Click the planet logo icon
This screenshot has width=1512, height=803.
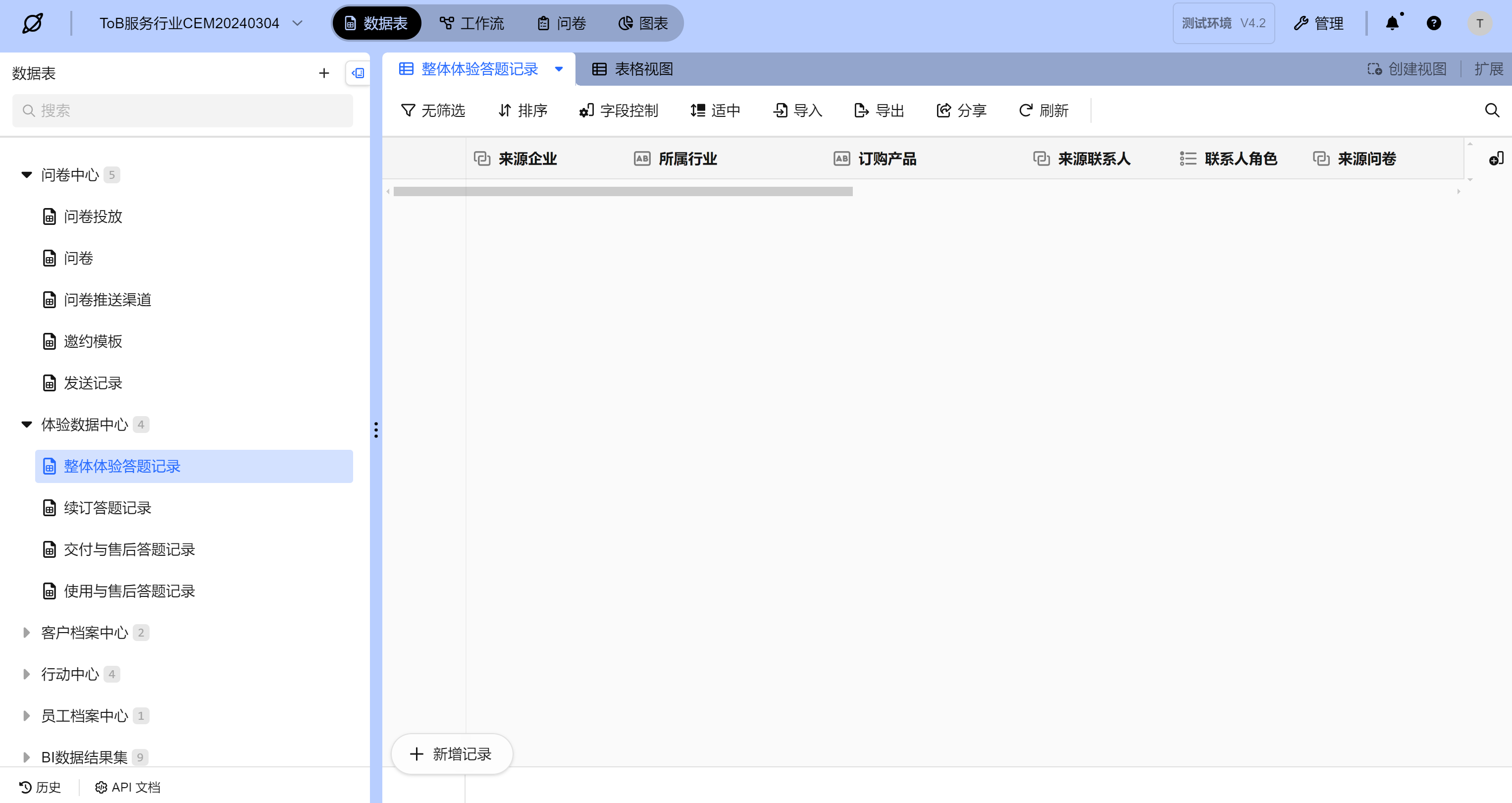32,23
